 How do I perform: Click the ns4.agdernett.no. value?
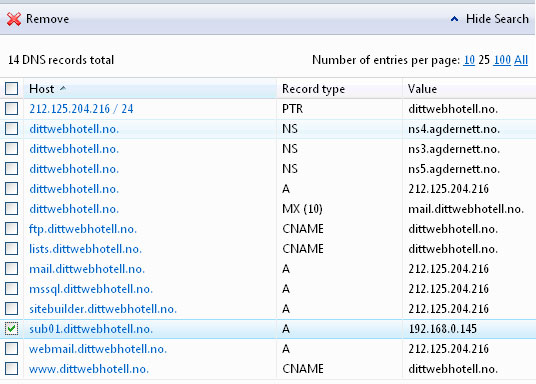(x=454, y=129)
